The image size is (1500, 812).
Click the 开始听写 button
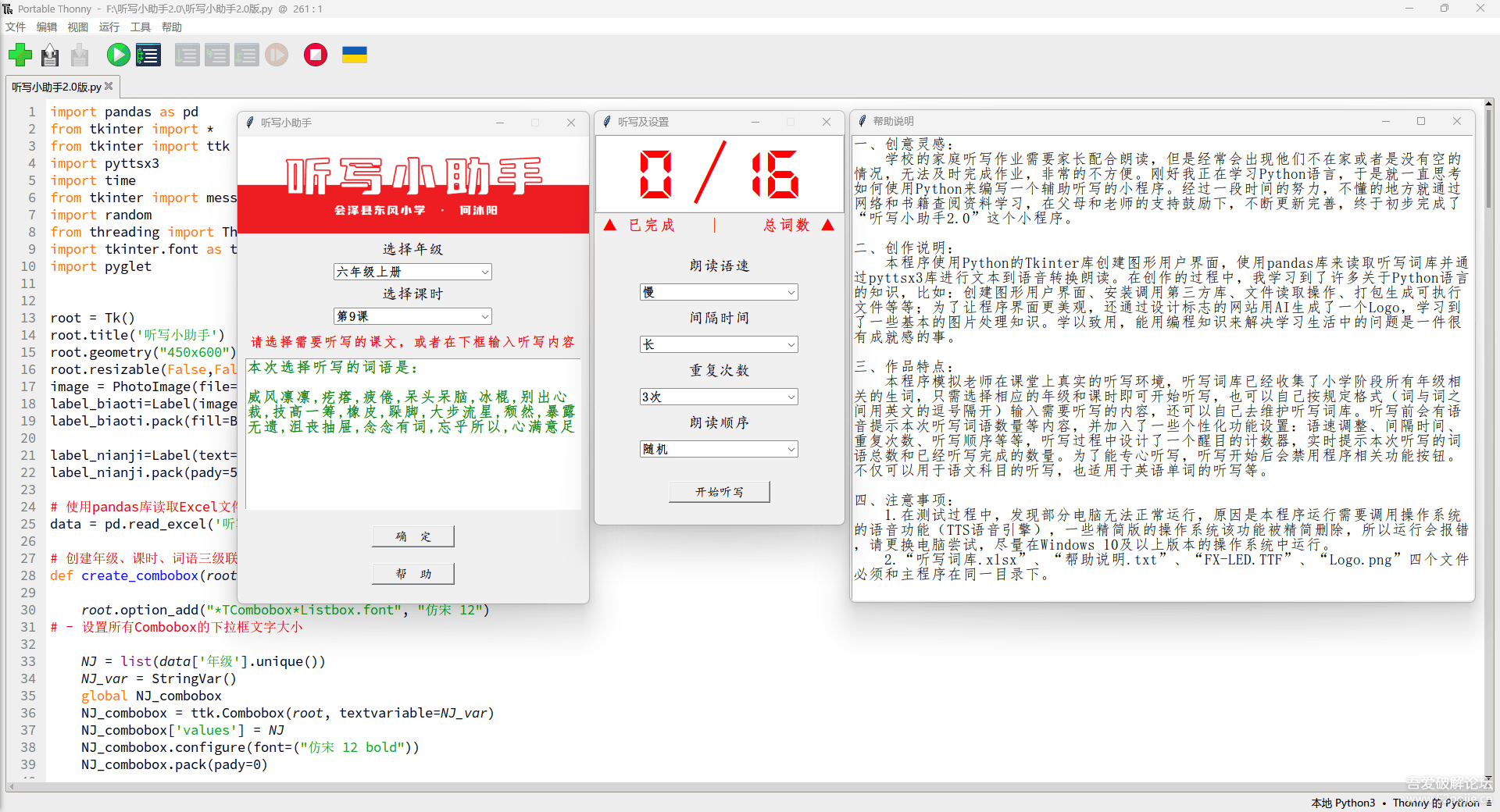click(x=720, y=492)
